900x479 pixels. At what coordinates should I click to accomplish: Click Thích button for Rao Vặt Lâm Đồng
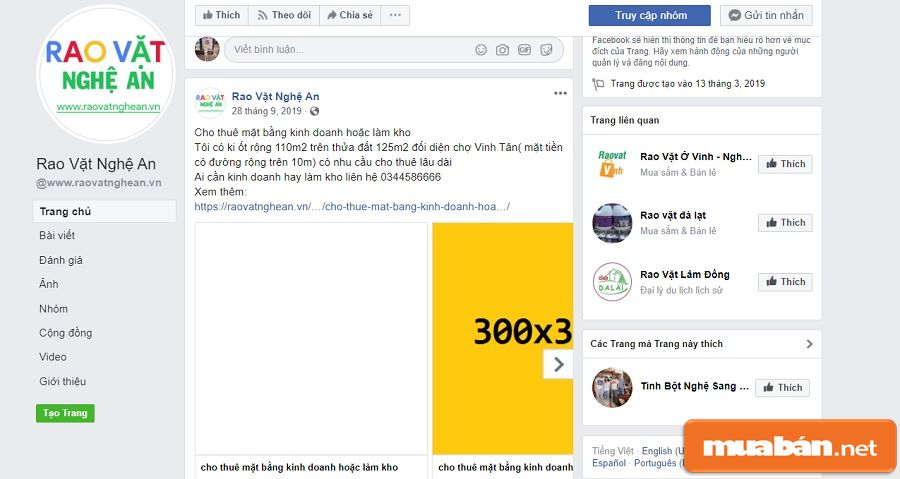(785, 282)
